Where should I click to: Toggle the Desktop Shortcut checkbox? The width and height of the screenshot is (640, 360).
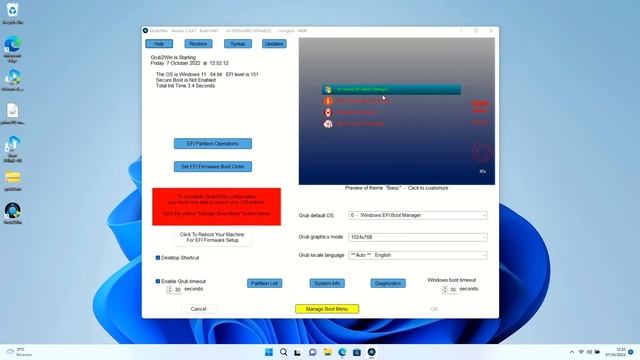pos(158,258)
